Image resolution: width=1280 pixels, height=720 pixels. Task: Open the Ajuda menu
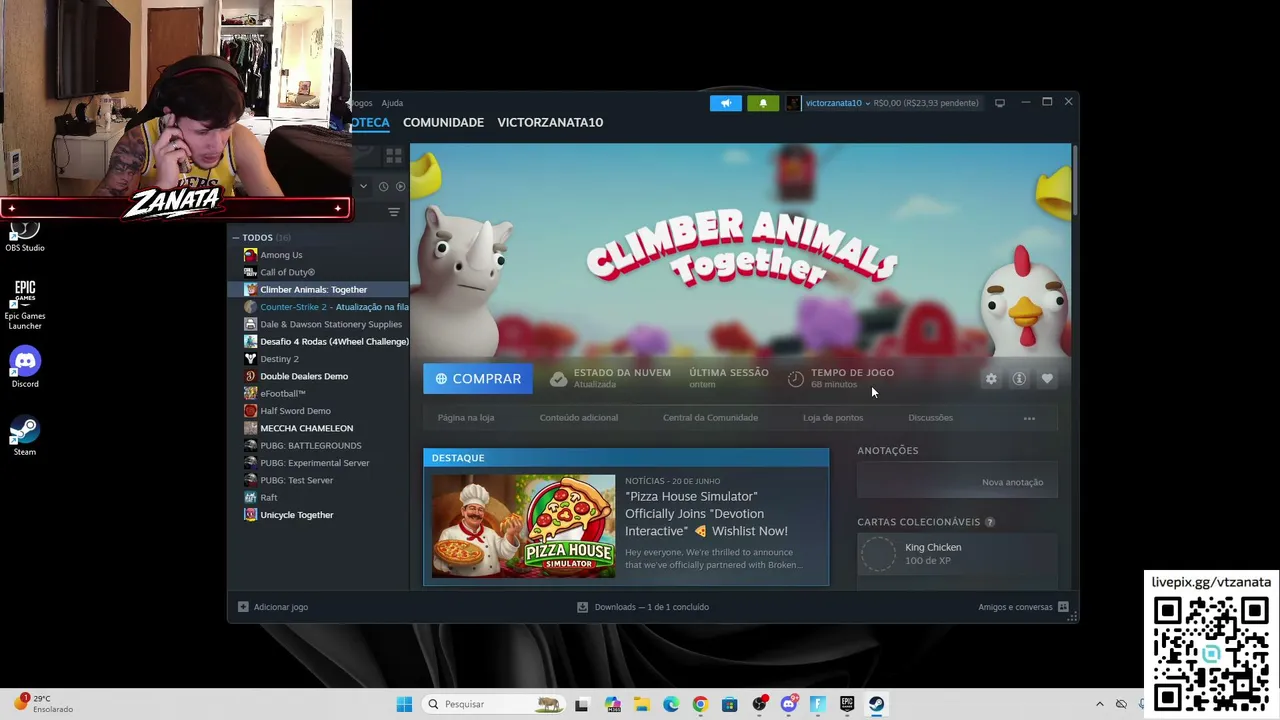point(392,103)
